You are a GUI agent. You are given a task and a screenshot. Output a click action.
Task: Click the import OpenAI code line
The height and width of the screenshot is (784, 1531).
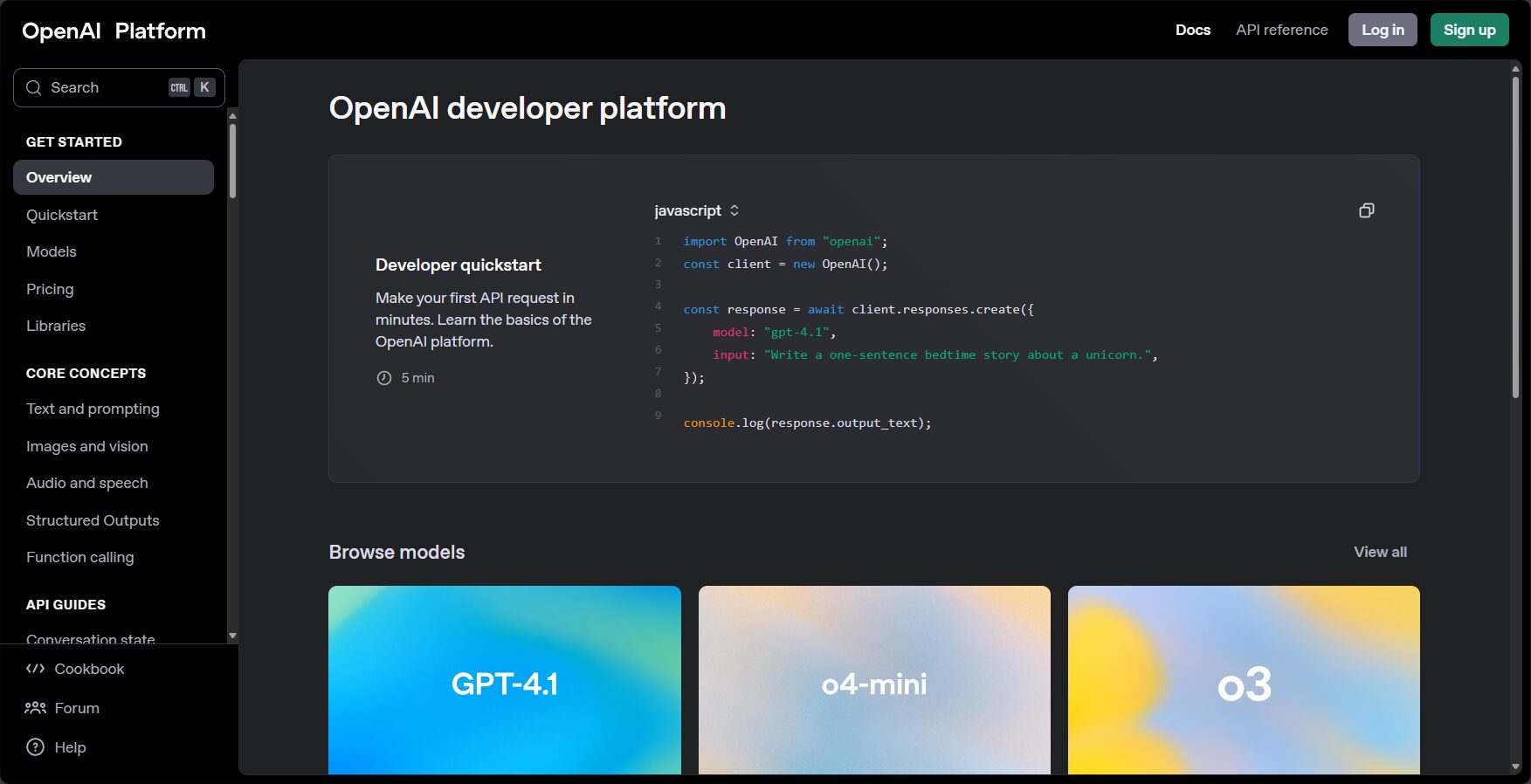point(785,241)
